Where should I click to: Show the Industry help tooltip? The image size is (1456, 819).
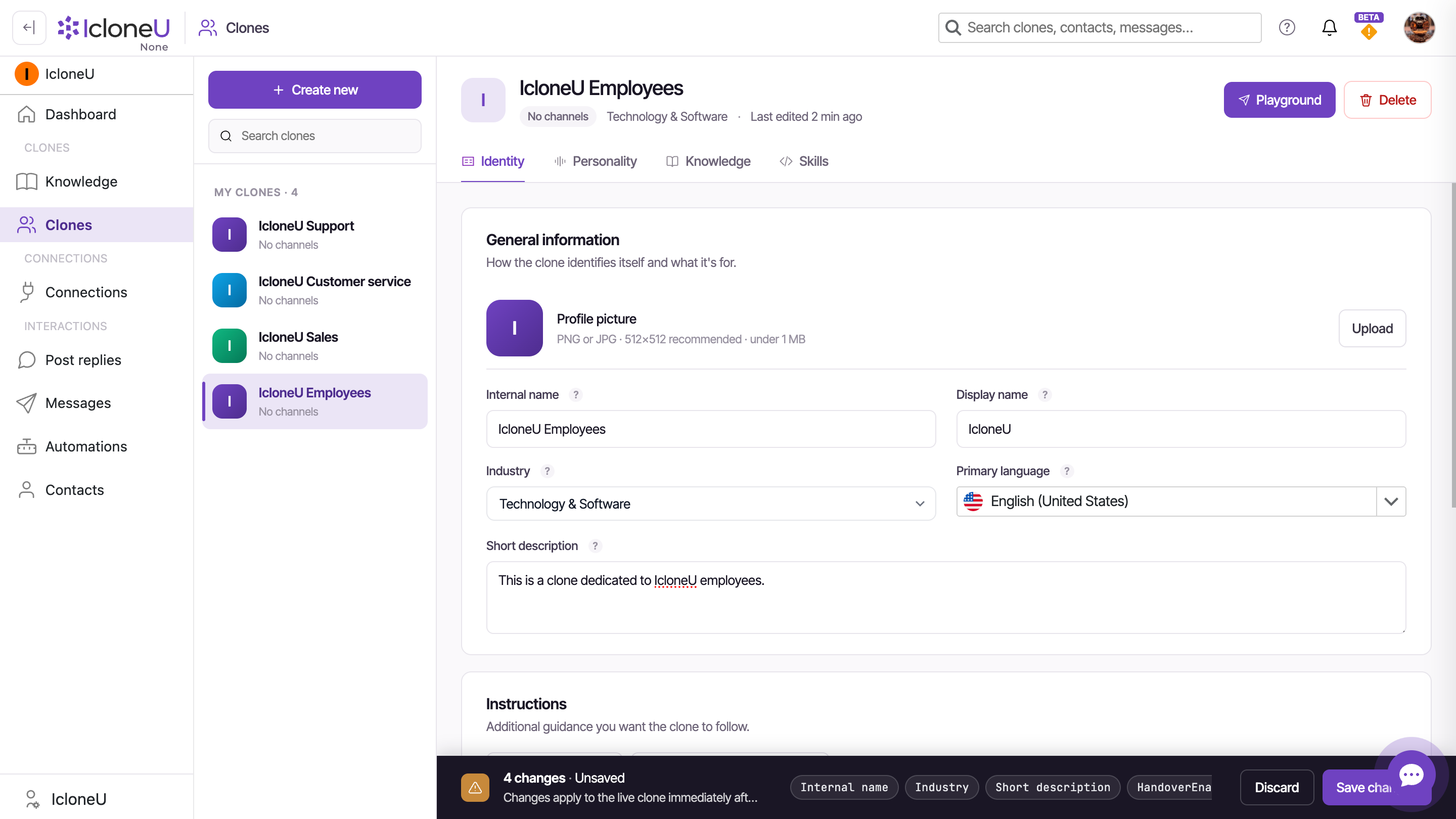[547, 471]
